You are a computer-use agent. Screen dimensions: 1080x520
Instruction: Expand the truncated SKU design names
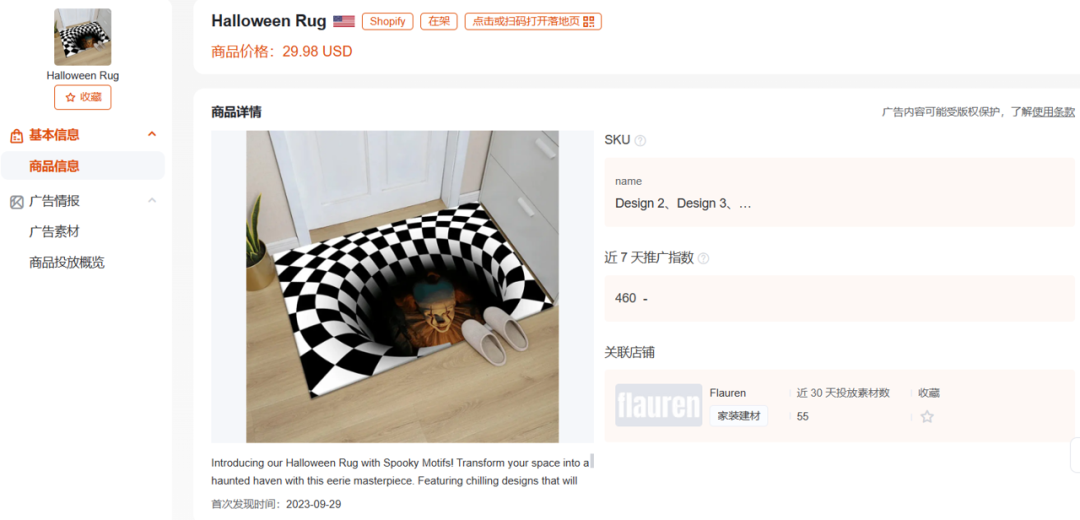coord(683,204)
